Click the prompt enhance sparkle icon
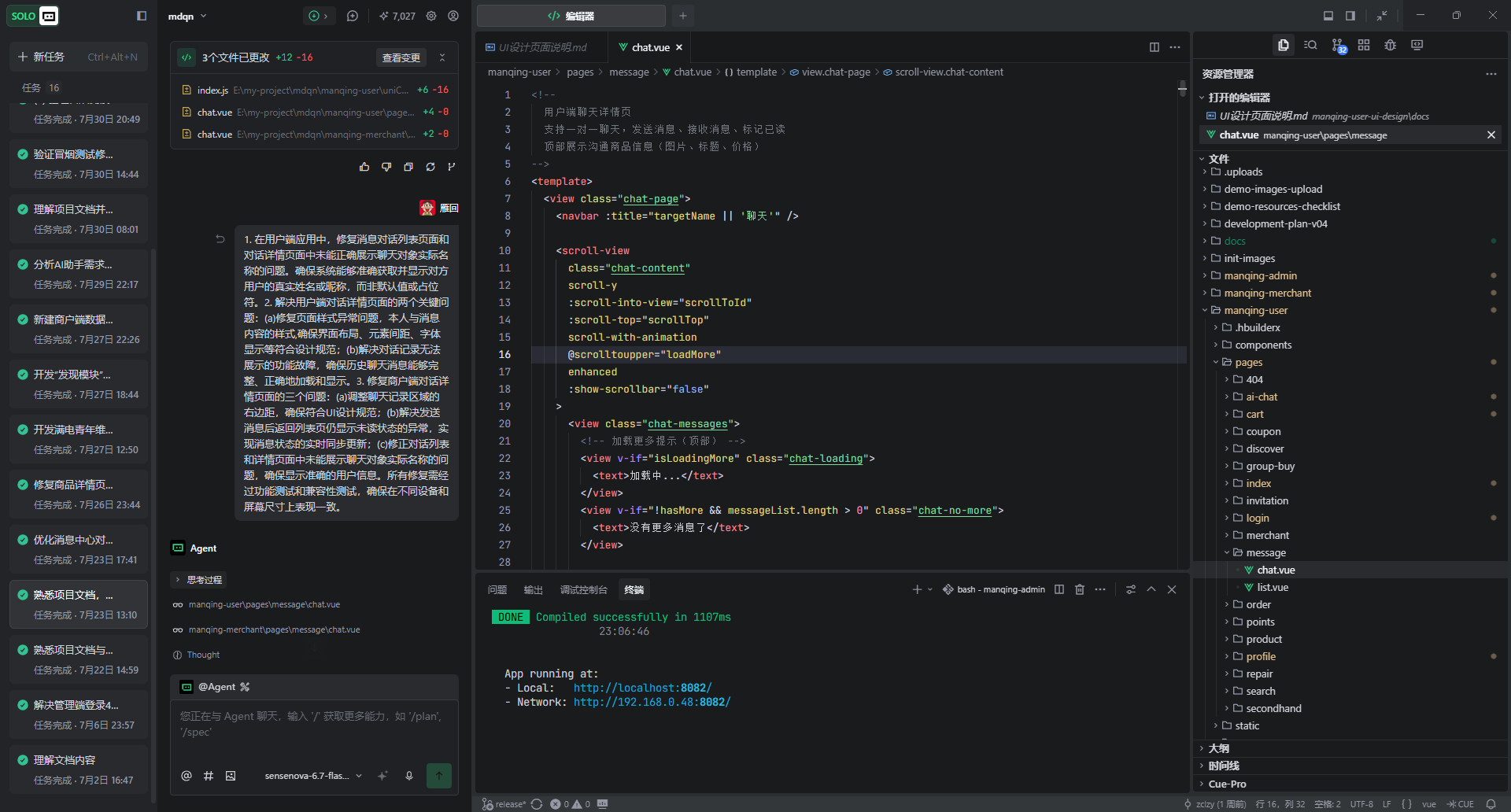1511x812 pixels. point(383,776)
